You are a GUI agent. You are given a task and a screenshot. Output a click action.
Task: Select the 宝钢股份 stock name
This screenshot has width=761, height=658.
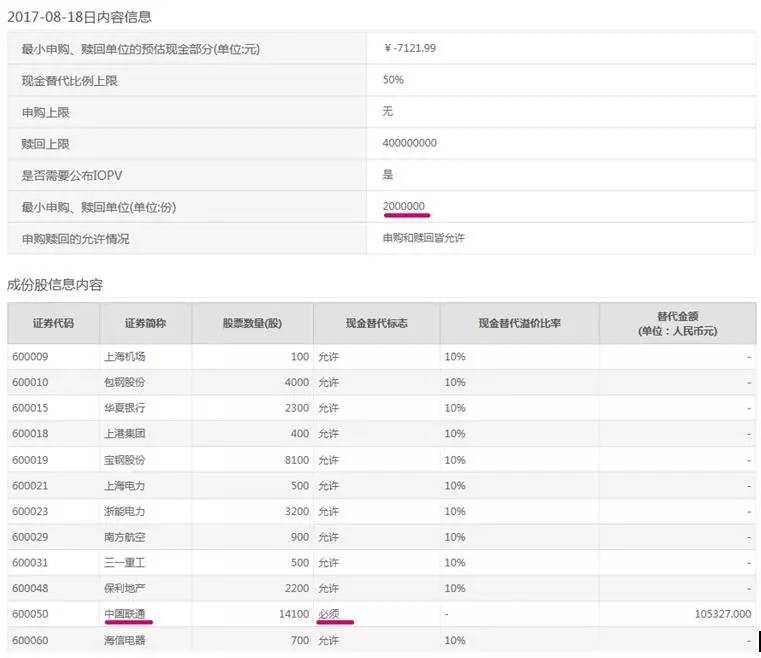pos(125,460)
